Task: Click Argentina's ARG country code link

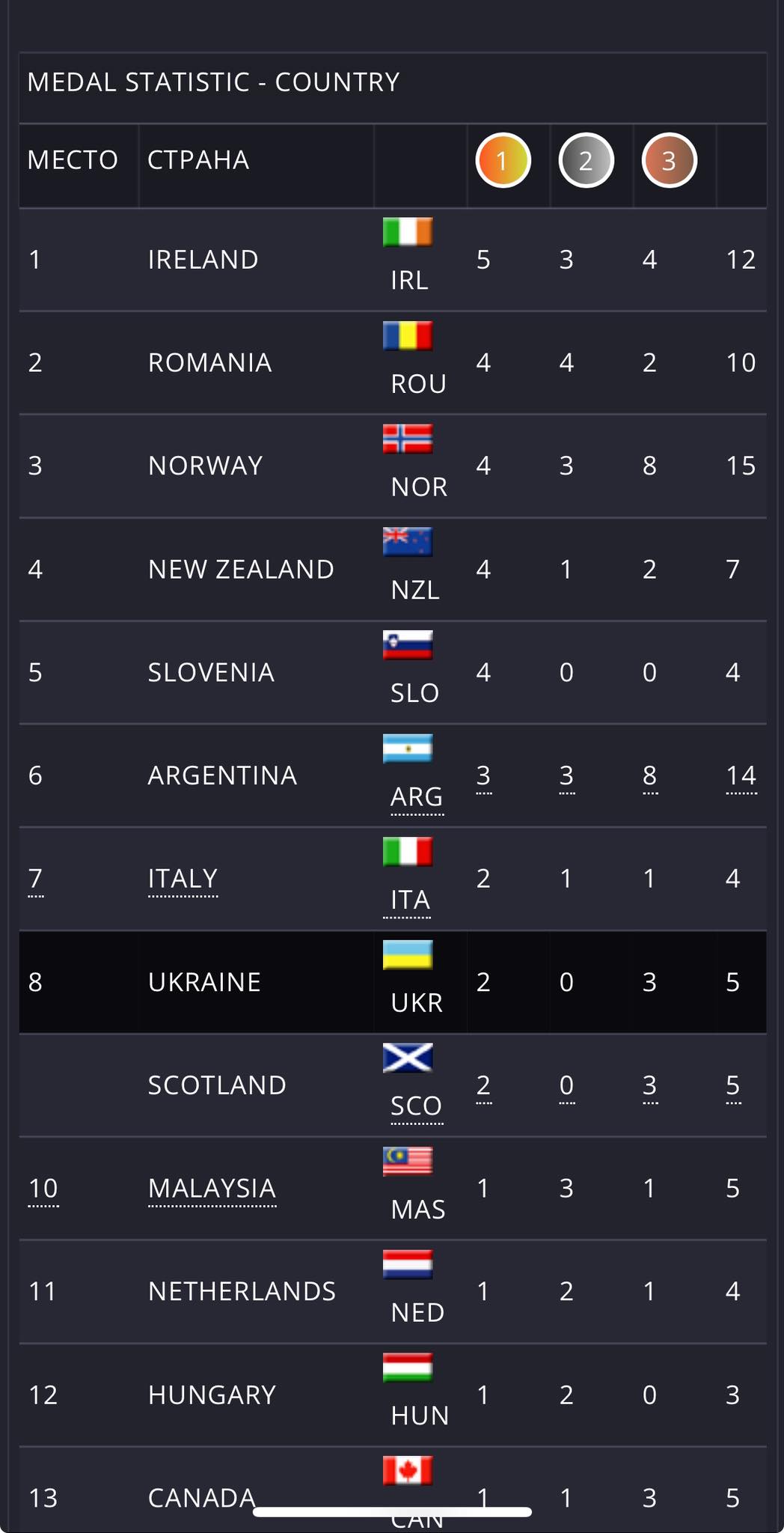Action: 417,796
